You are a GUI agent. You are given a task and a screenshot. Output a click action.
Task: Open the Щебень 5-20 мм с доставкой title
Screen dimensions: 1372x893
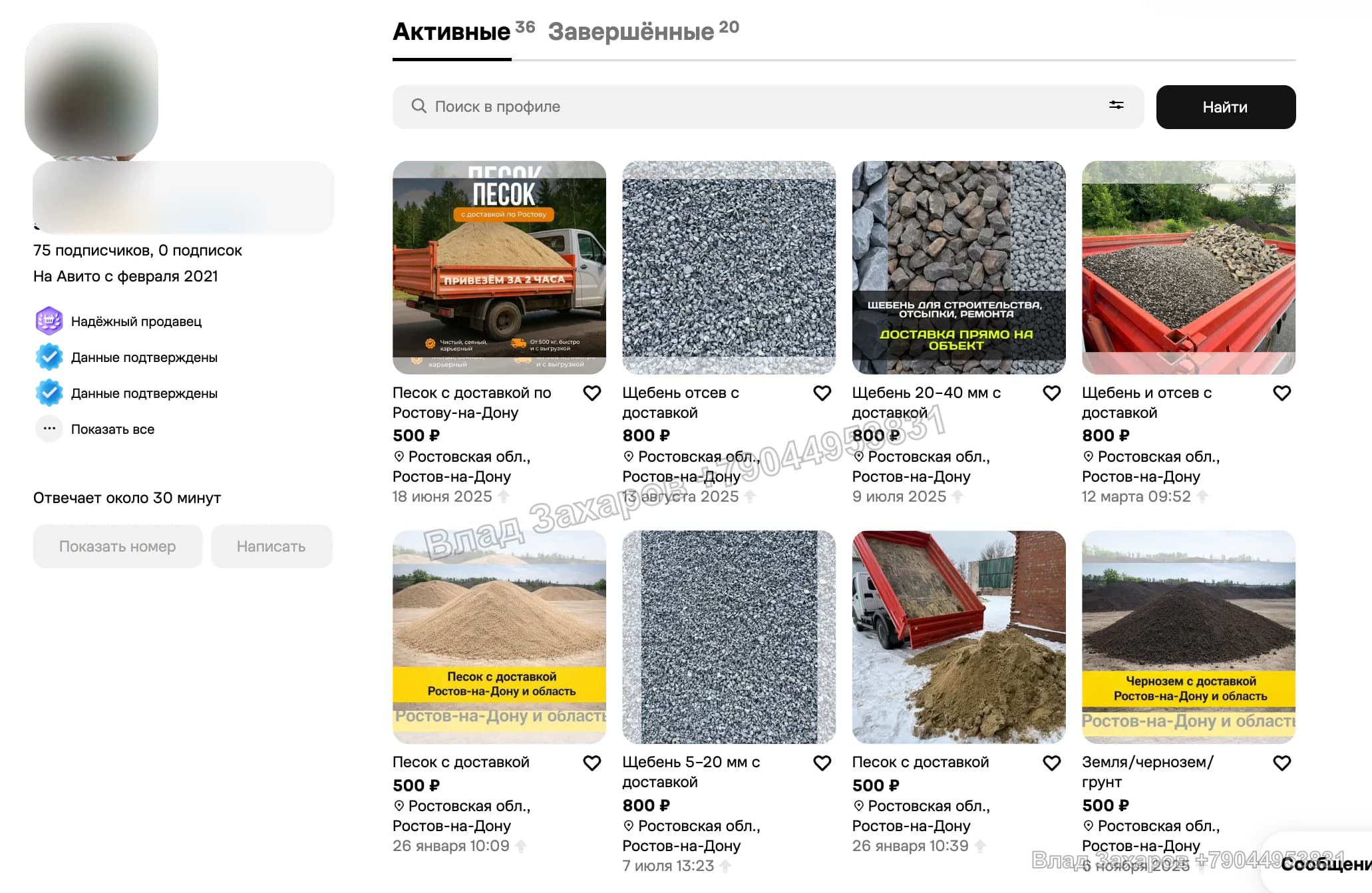(x=691, y=772)
